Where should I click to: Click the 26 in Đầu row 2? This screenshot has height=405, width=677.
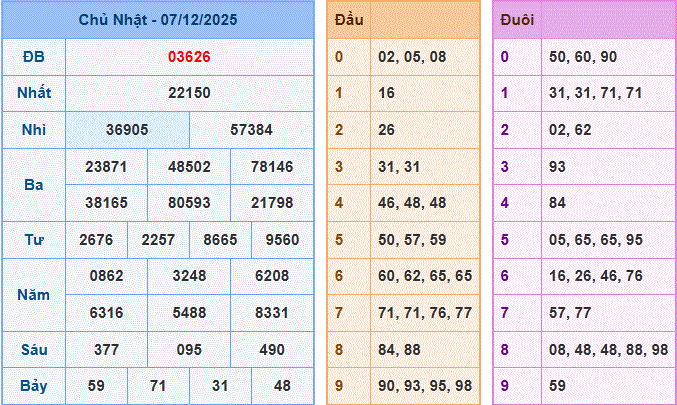click(x=386, y=130)
